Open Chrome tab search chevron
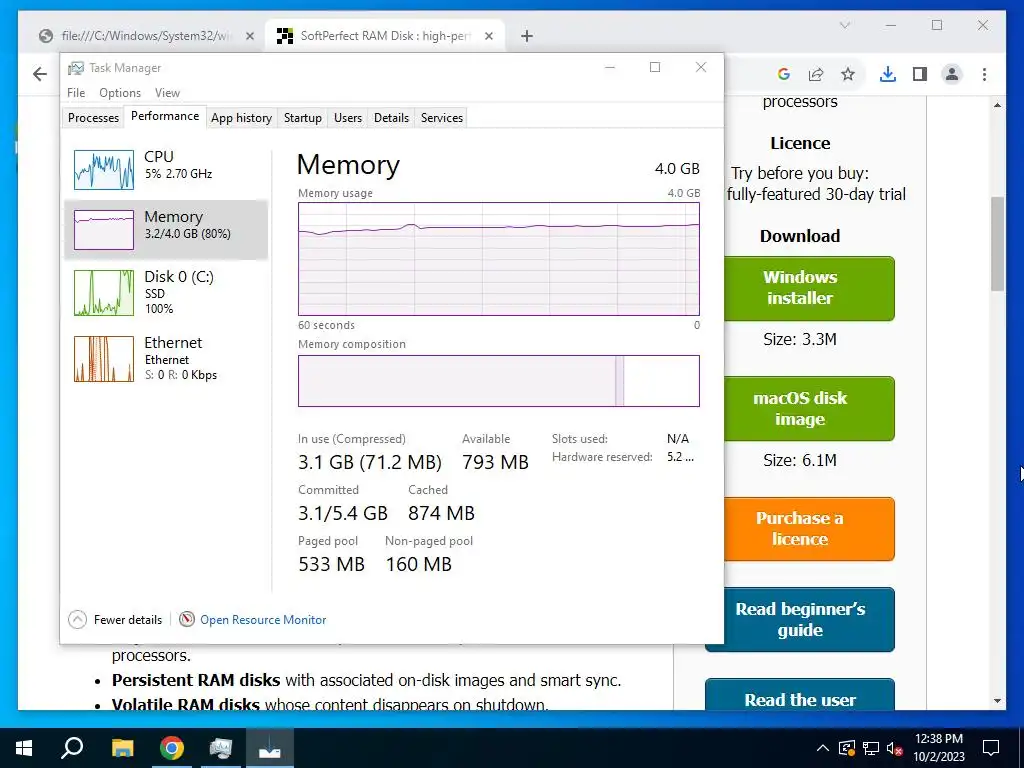 click(x=844, y=25)
